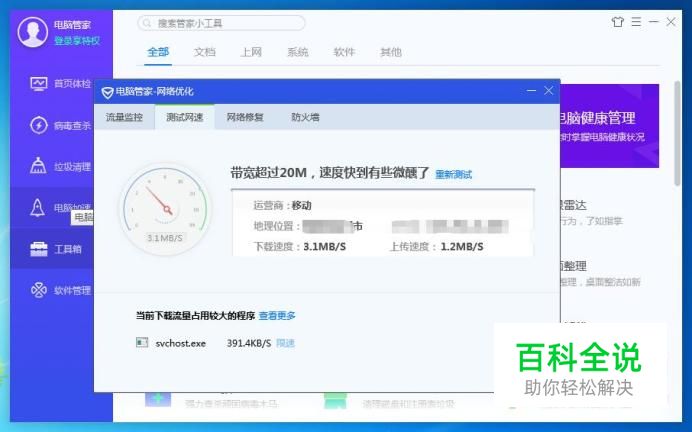The width and height of the screenshot is (692, 432).
Task: Click the 下载速度 3.1MB/S value
Action: click(x=324, y=247)
